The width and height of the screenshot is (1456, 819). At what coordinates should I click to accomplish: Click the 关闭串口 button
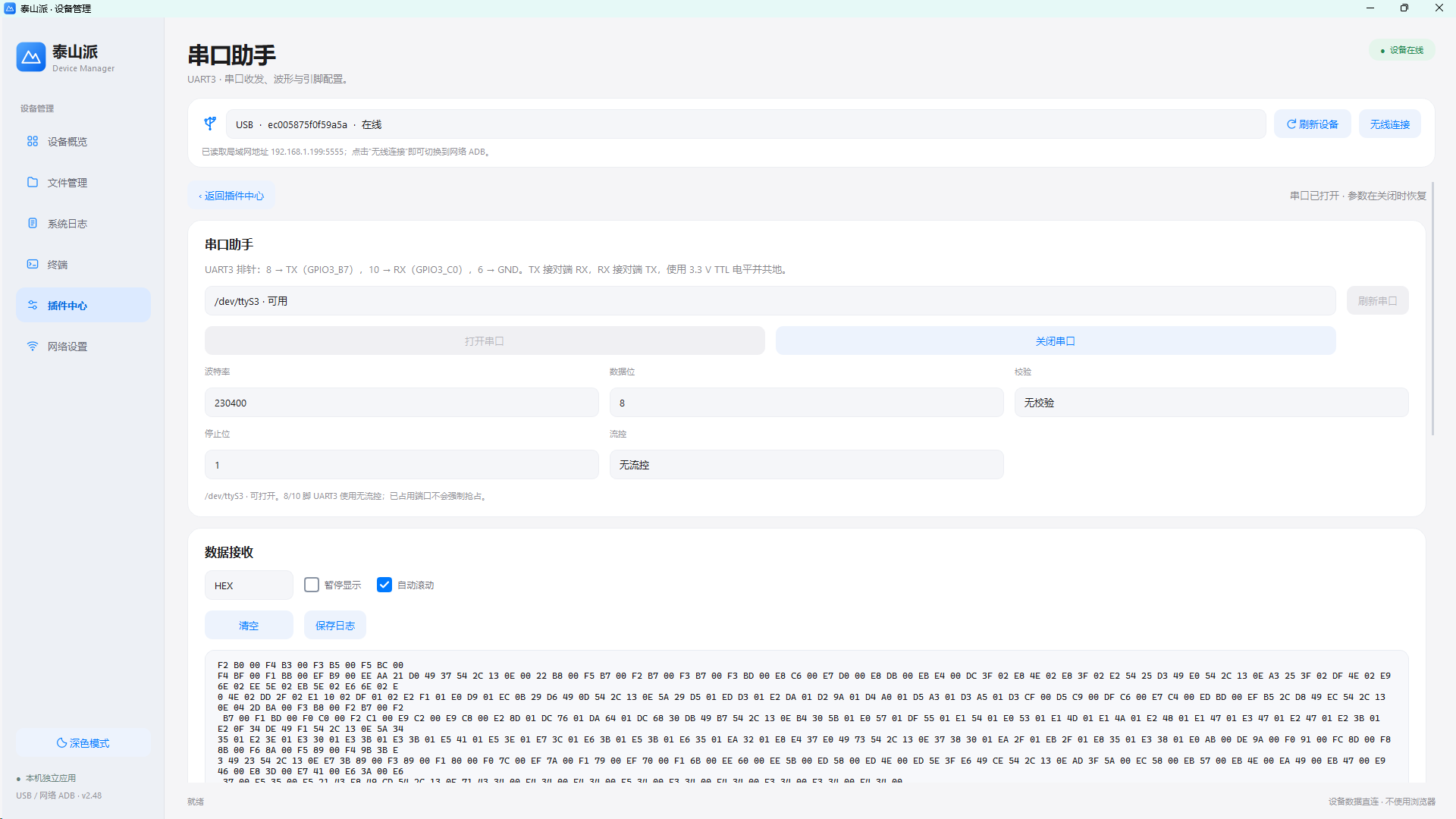pos(1055,341)
